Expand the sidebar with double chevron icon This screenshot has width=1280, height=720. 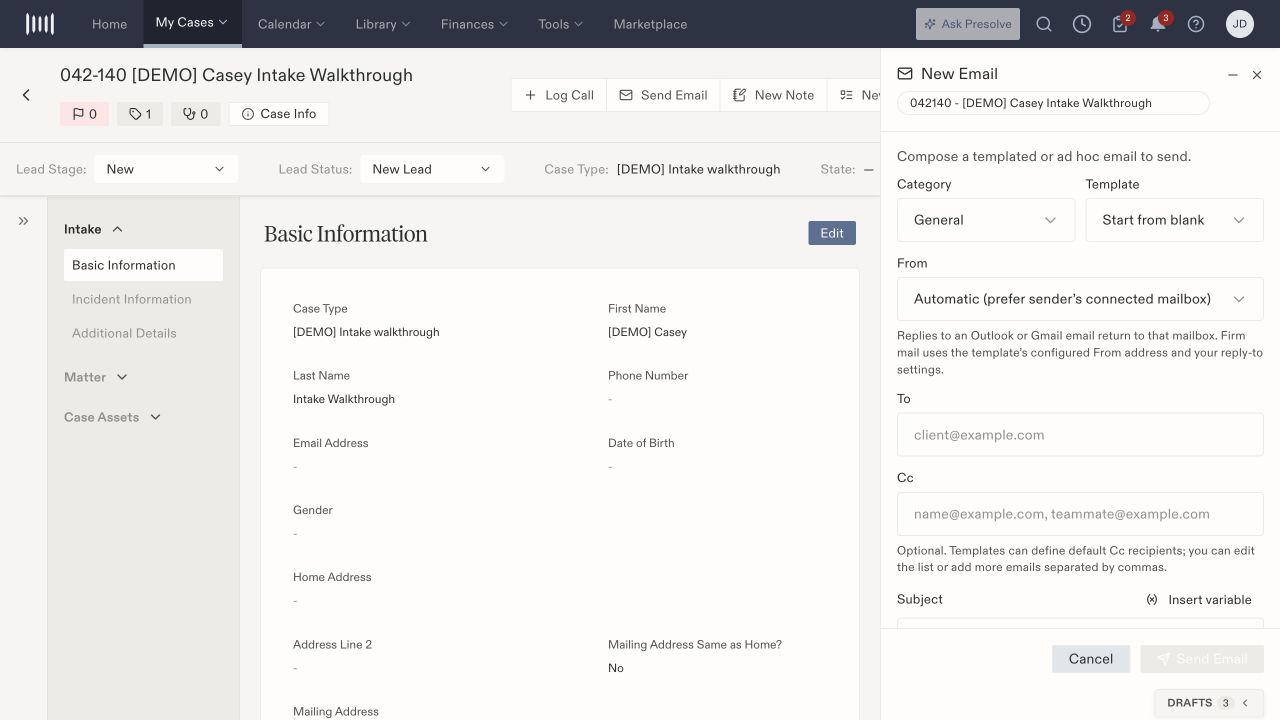point(23,221)
